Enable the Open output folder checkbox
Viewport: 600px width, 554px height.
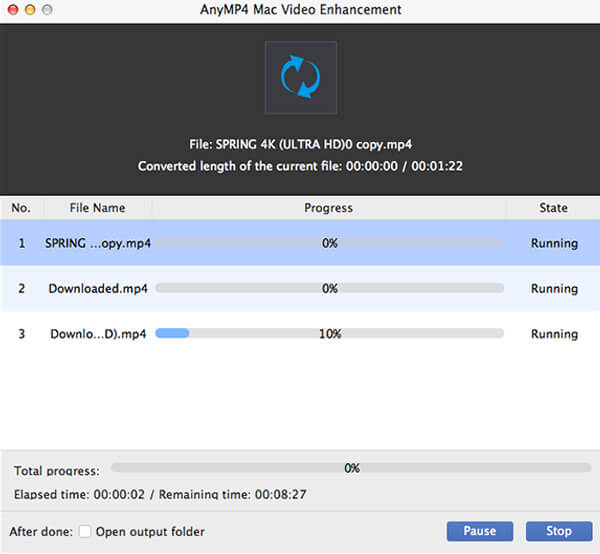pyautogui.click(x=85, y=531)
